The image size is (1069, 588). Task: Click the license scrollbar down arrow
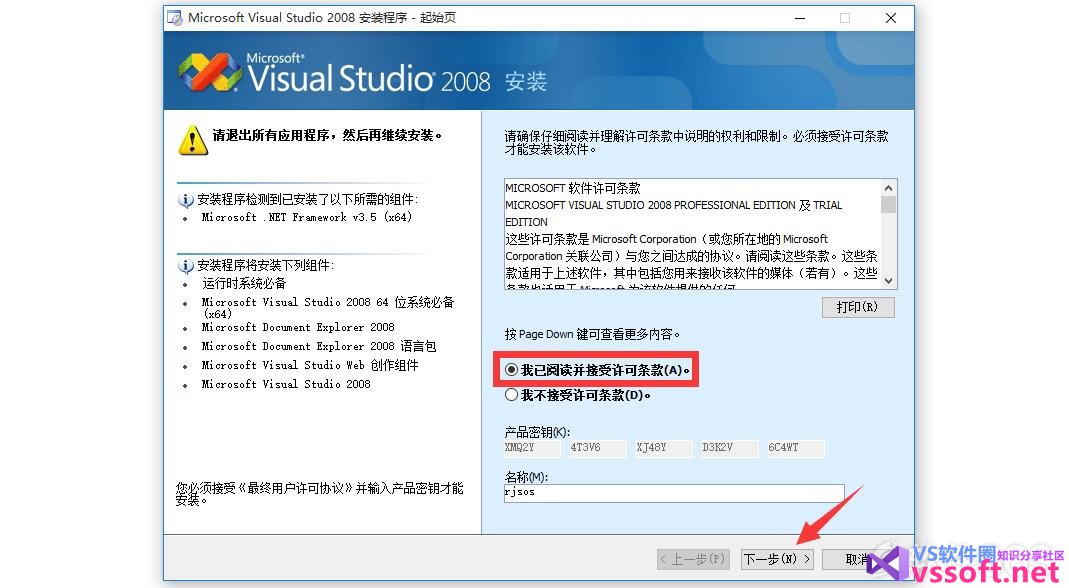[888, 280]
